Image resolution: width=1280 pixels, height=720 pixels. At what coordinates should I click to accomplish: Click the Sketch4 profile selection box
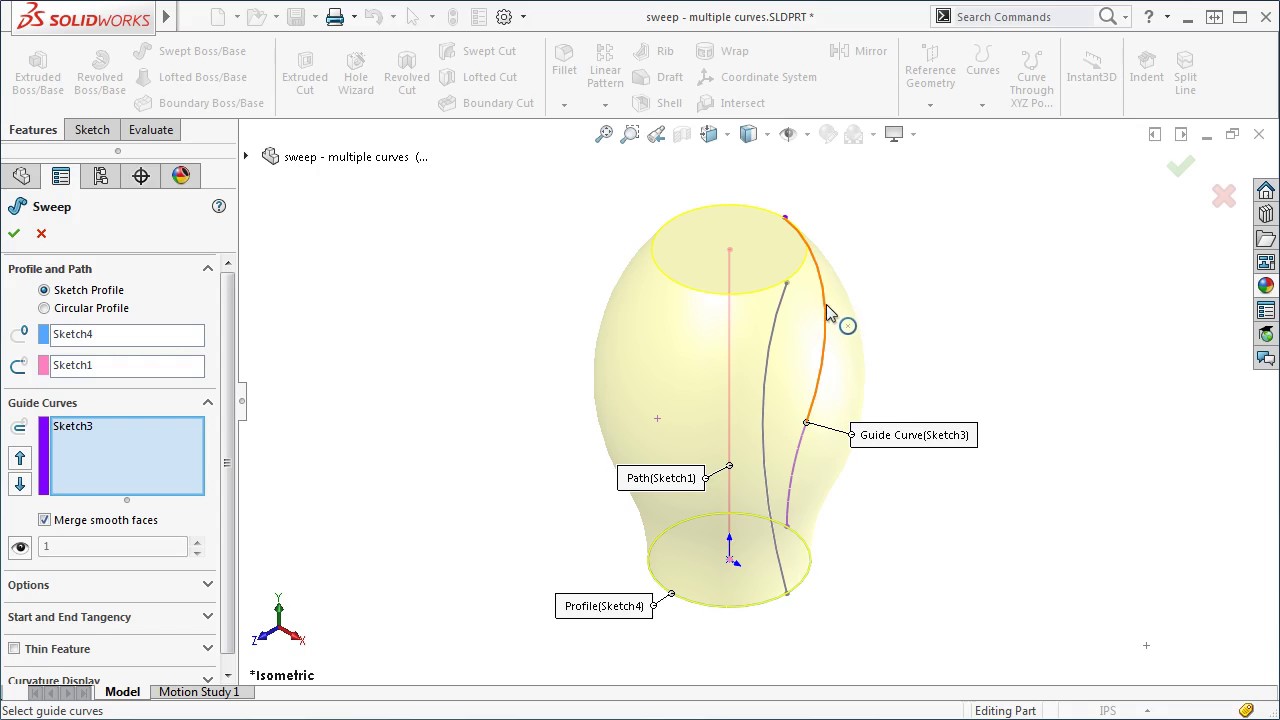click(127, 334)
